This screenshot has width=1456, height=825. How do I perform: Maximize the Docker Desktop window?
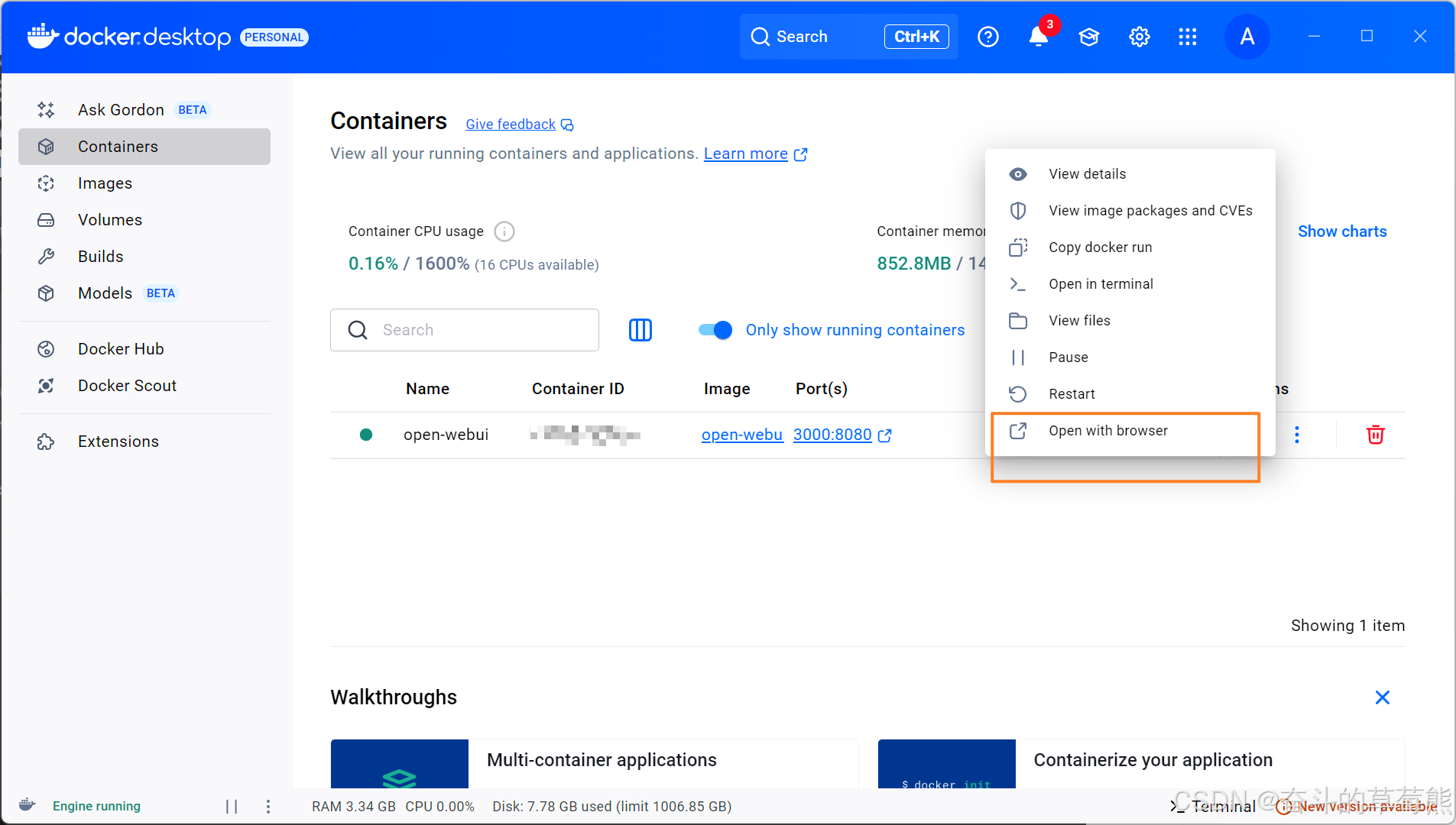point(1367,36)
